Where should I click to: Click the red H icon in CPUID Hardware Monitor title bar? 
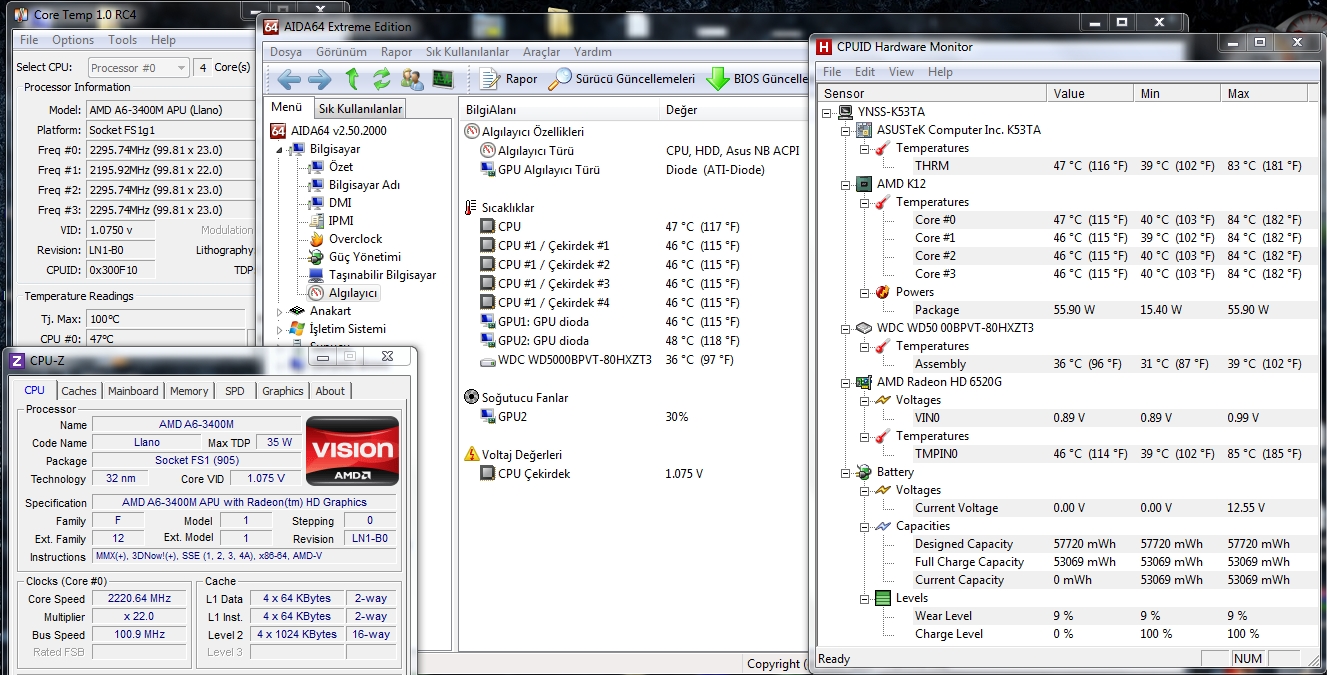click(825, 46)
